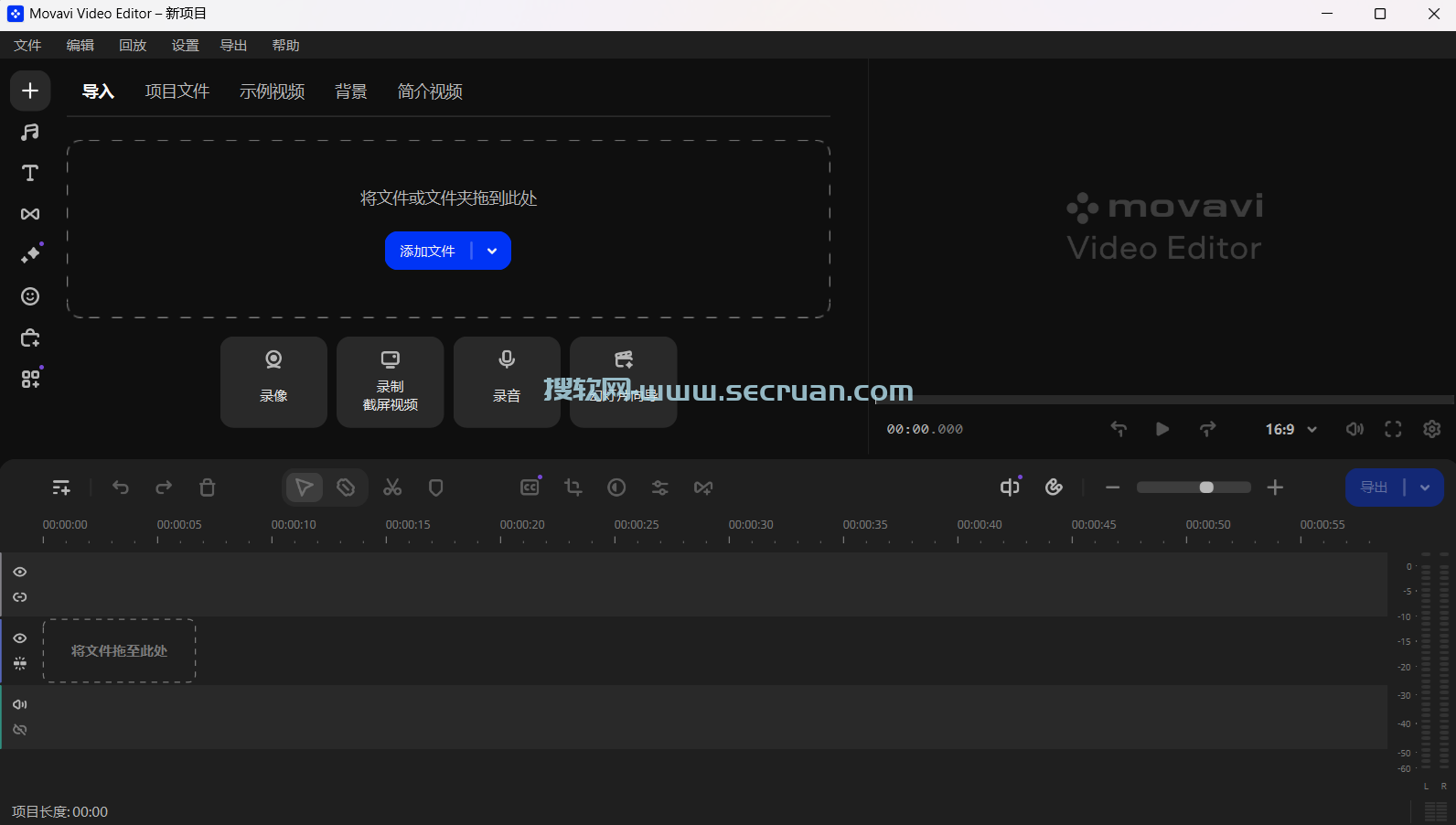
Task: Select the blade razor mode tool
Action: 346,487
